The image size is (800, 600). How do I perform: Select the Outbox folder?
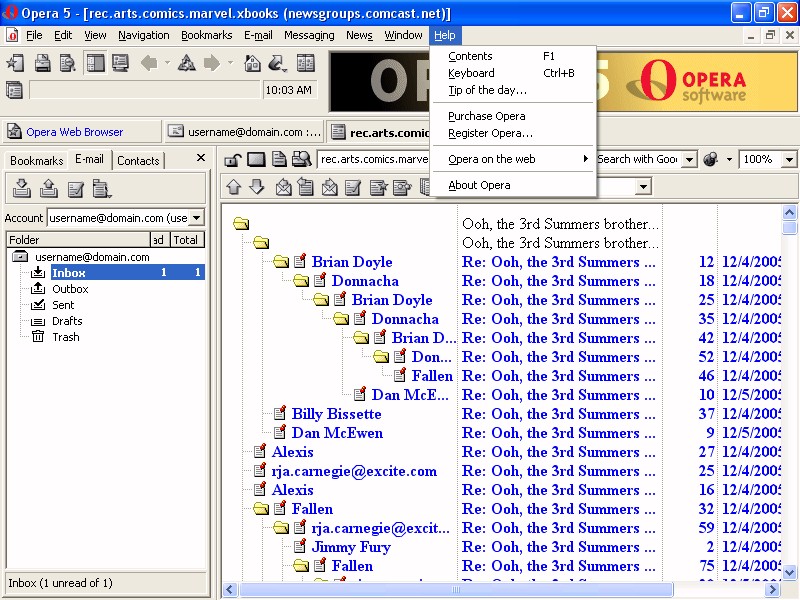(x=70, y=289)
